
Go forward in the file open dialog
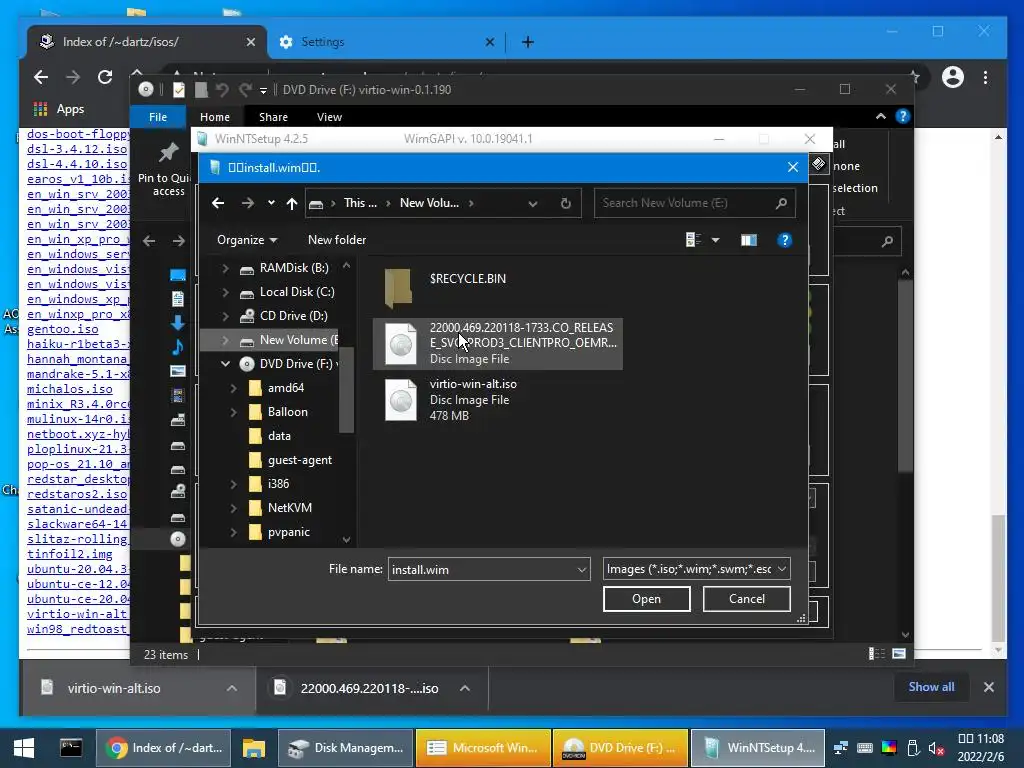coord(248,203)
